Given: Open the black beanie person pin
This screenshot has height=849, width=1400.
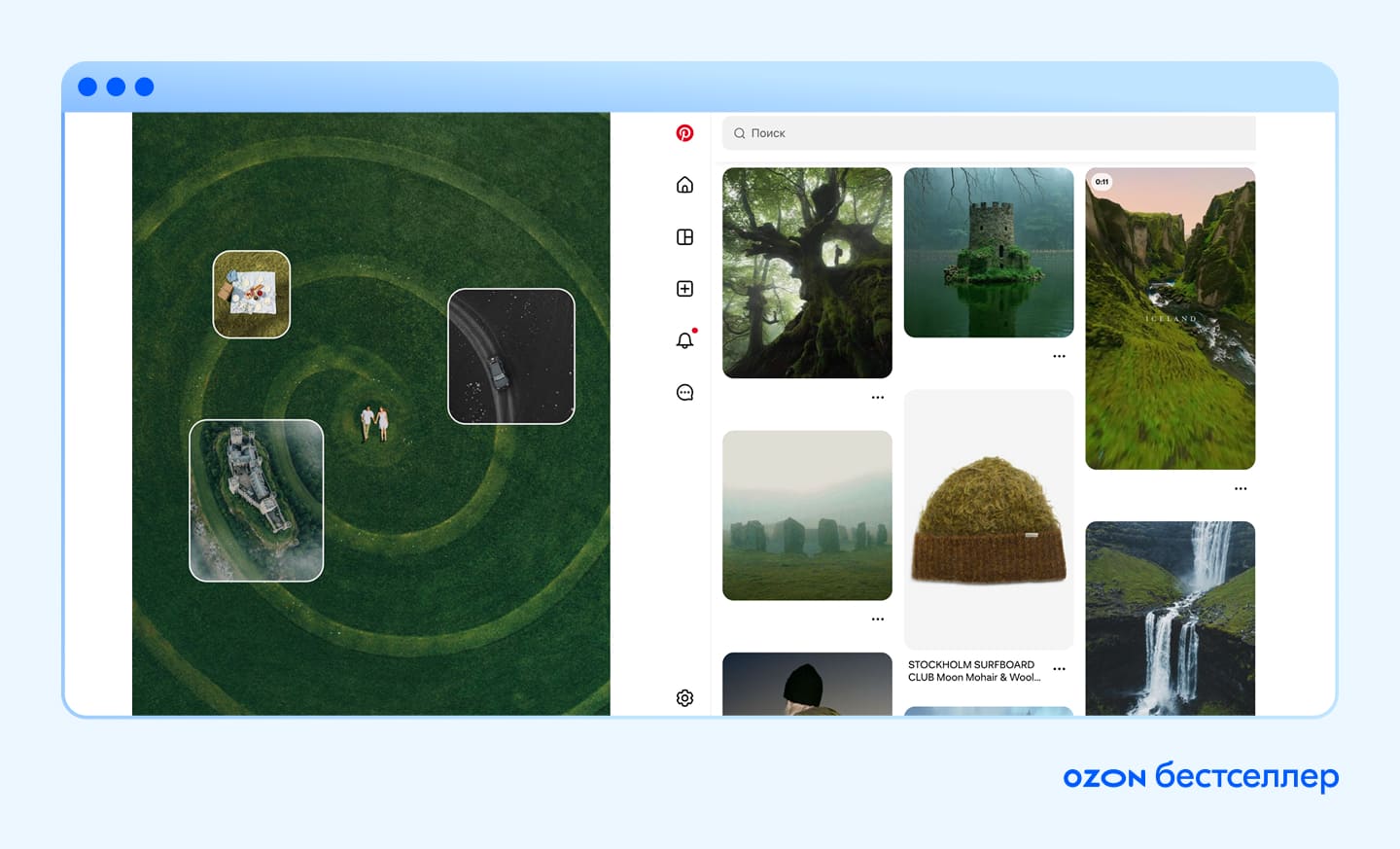Looking at the screenshot, I should coord(807,685).
